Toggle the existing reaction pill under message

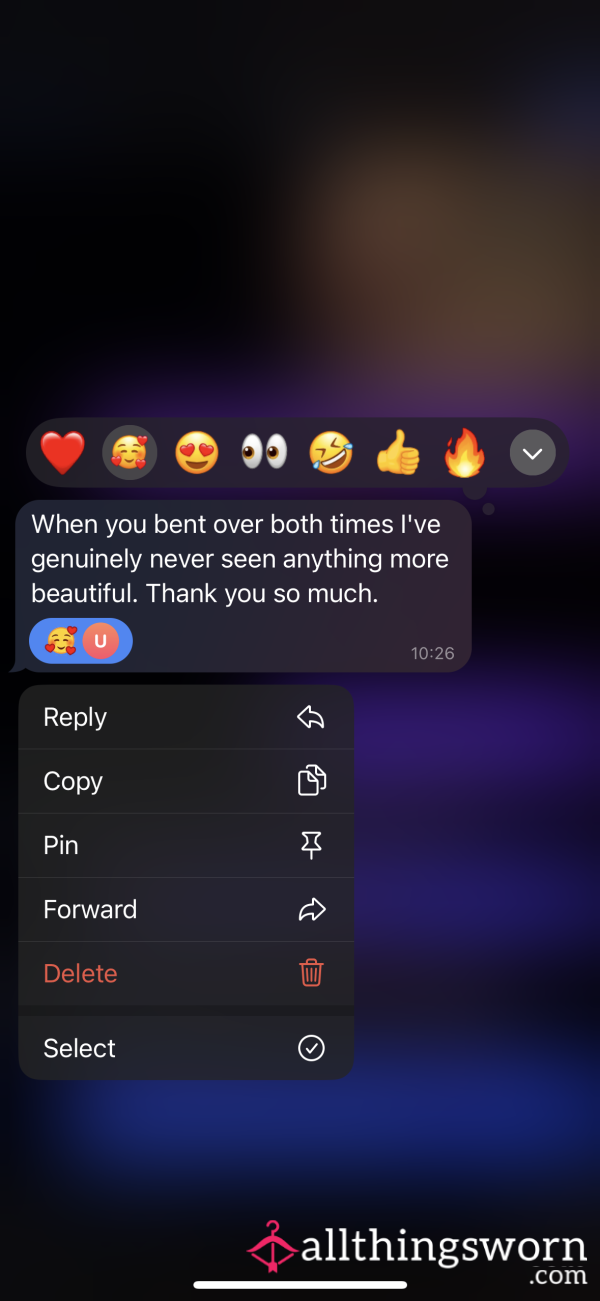tap(81, 641)
